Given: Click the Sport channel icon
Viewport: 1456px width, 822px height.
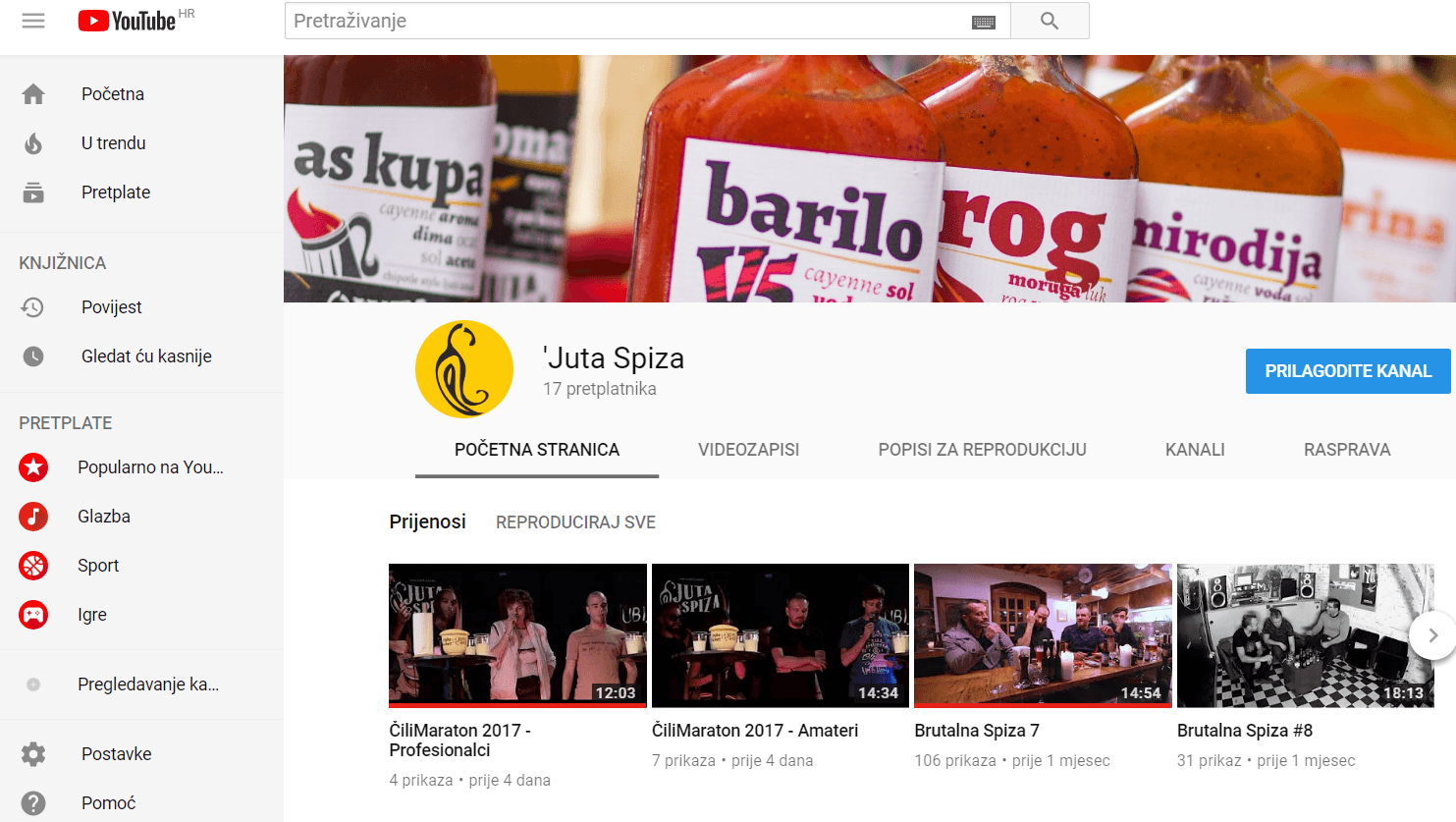Looking at the screenshot, I should tap(33, 566).
